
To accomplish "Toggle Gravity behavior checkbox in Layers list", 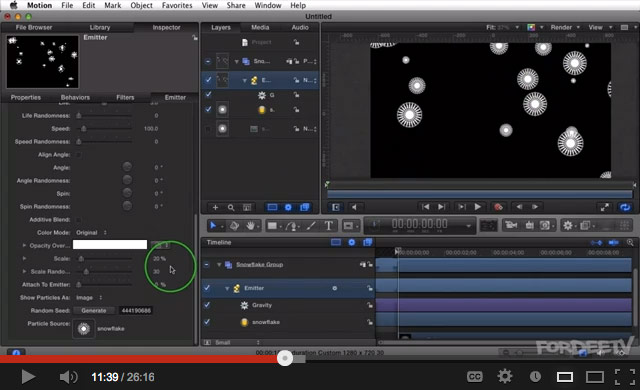I will (x=208, y=95).
